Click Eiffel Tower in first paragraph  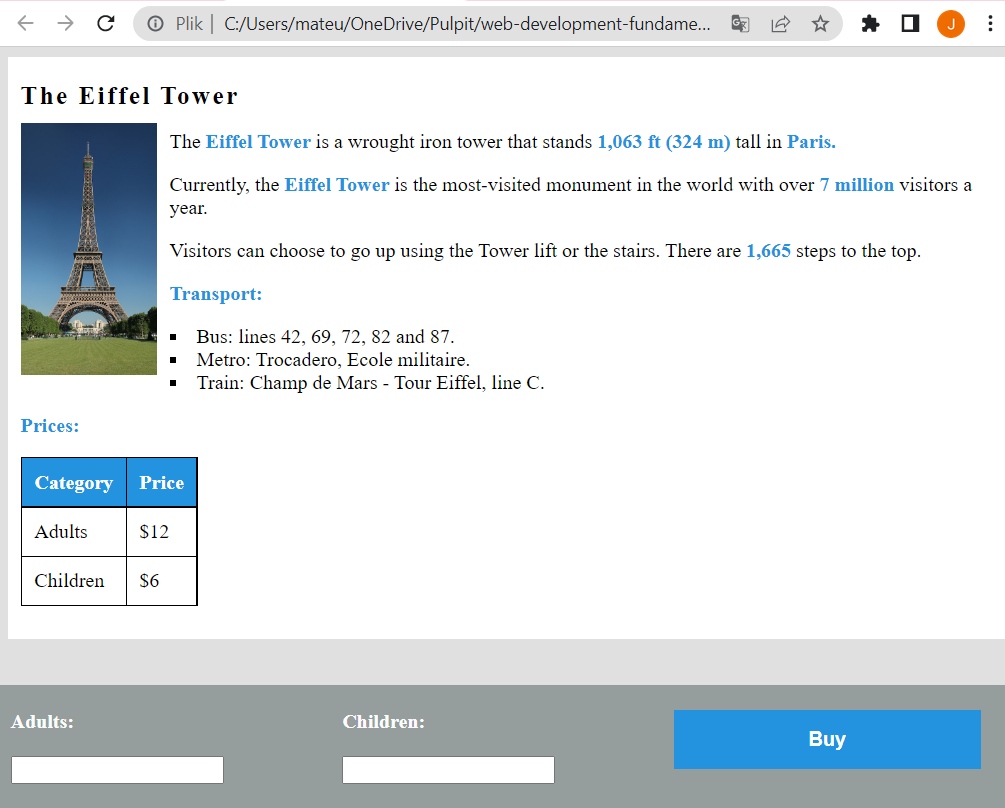(x=258, y=142)
